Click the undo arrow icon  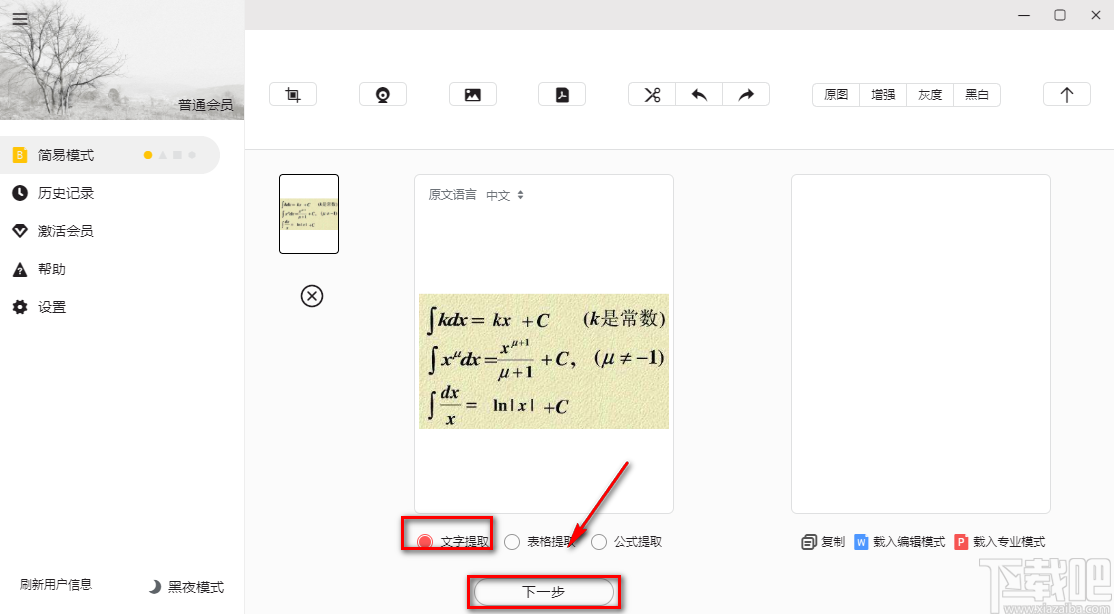pyautogui.click(x=699, y=95)
